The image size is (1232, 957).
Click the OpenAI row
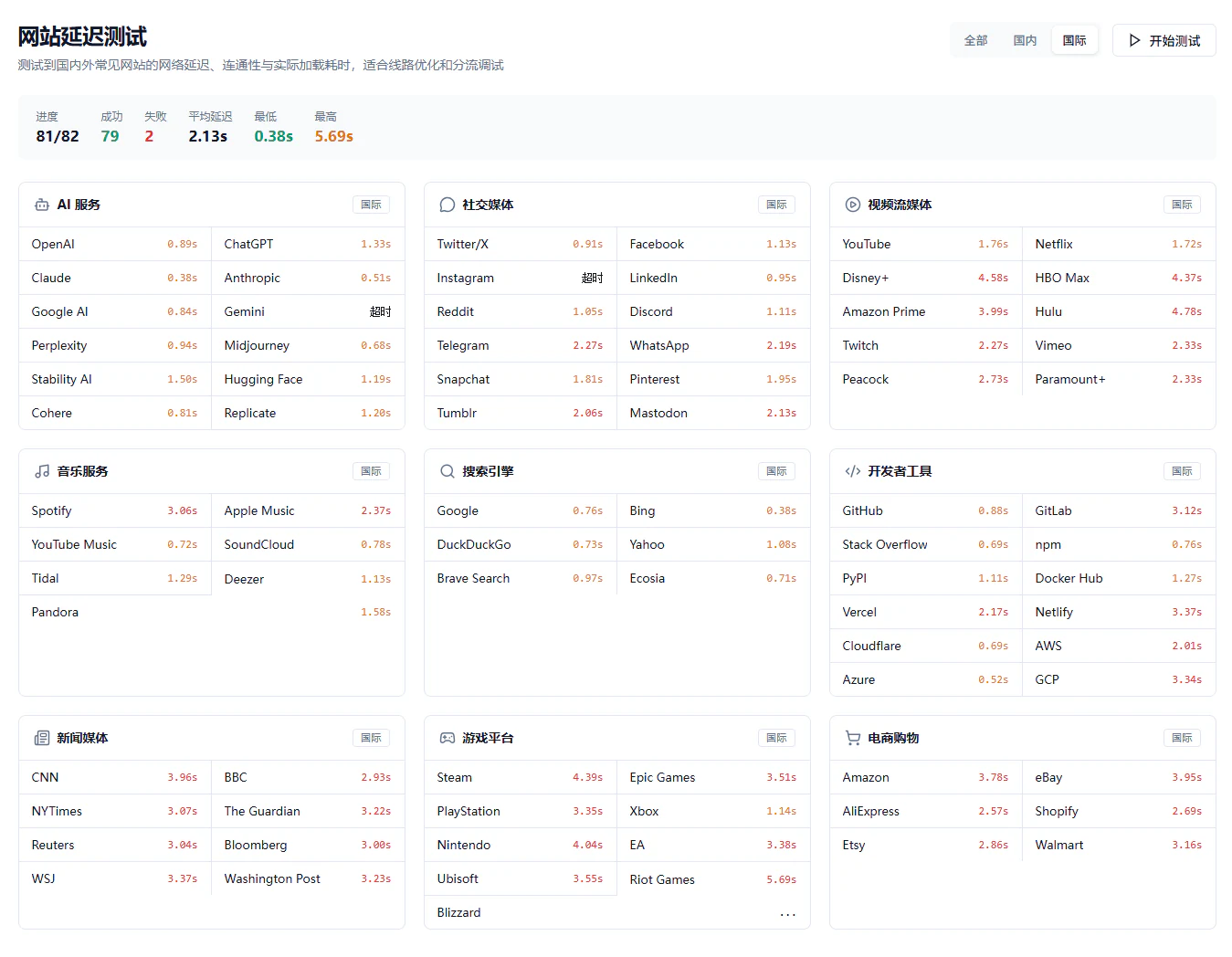pos(115,244)
